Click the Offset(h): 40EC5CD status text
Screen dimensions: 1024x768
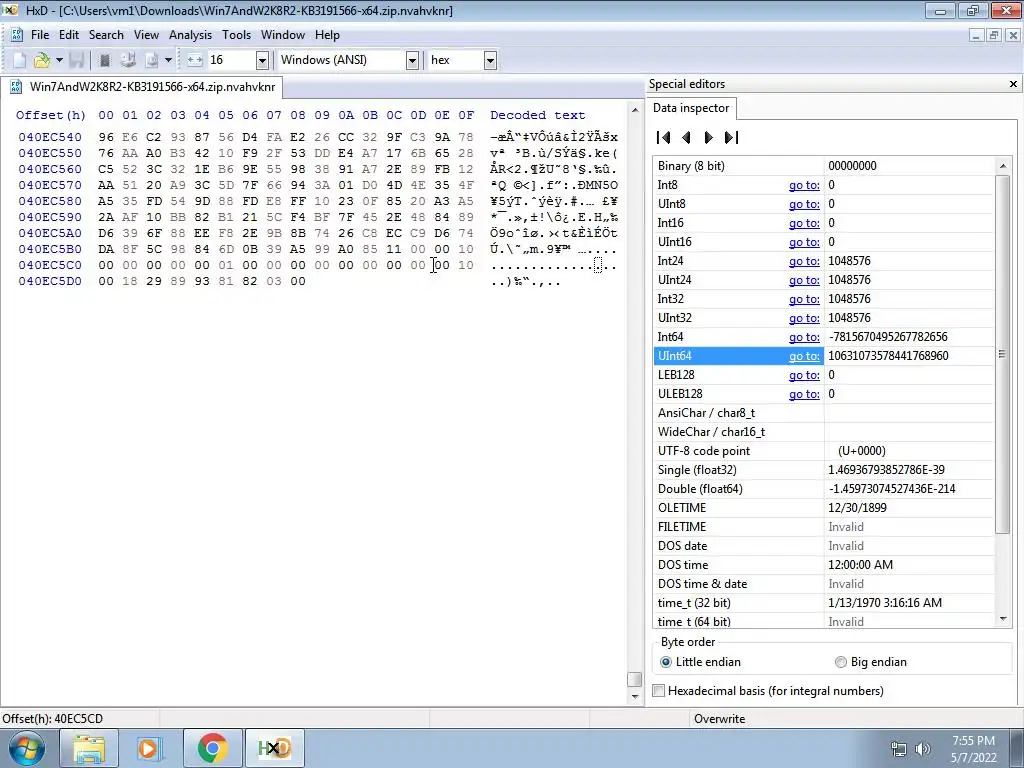tap(53, 718)
